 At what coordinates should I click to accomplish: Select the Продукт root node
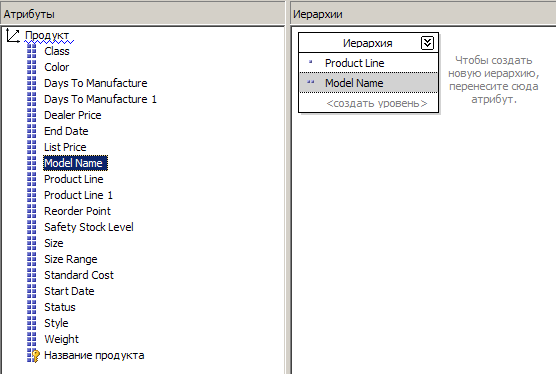[47, 35]
